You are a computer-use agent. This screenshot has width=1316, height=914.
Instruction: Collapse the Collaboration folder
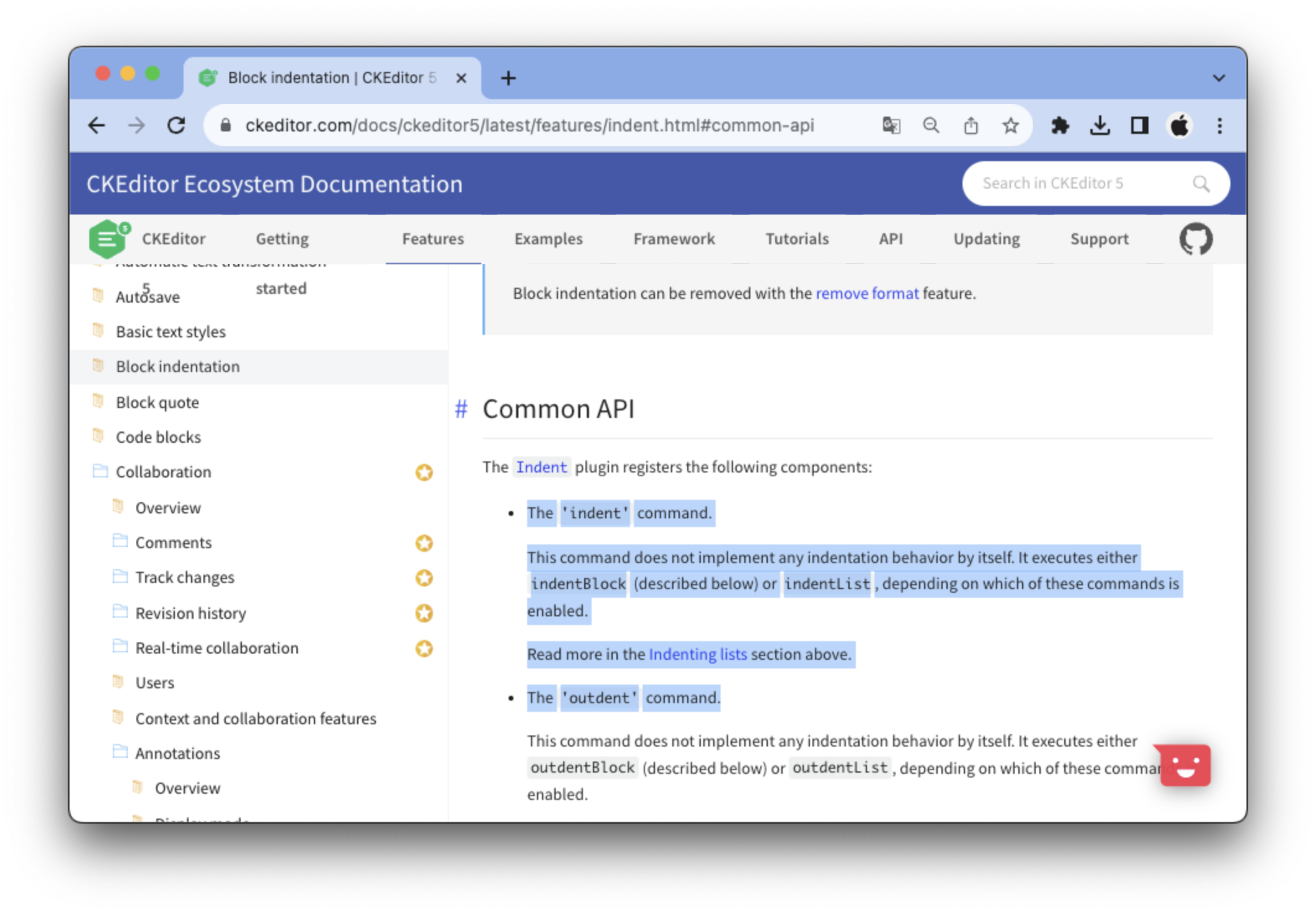(163, 472)
